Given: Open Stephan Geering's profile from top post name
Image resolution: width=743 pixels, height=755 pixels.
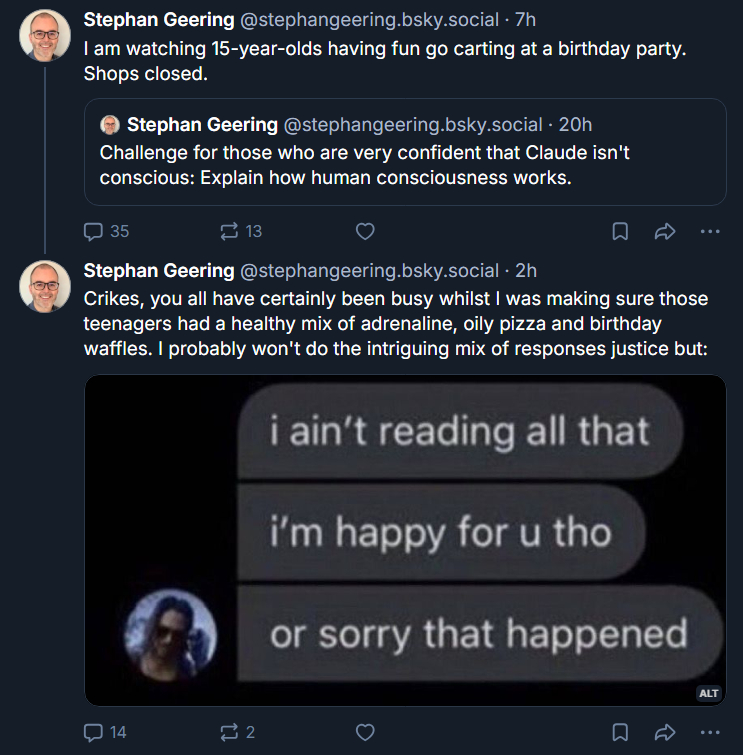Looking at the screenshot, I should point(159,19).
